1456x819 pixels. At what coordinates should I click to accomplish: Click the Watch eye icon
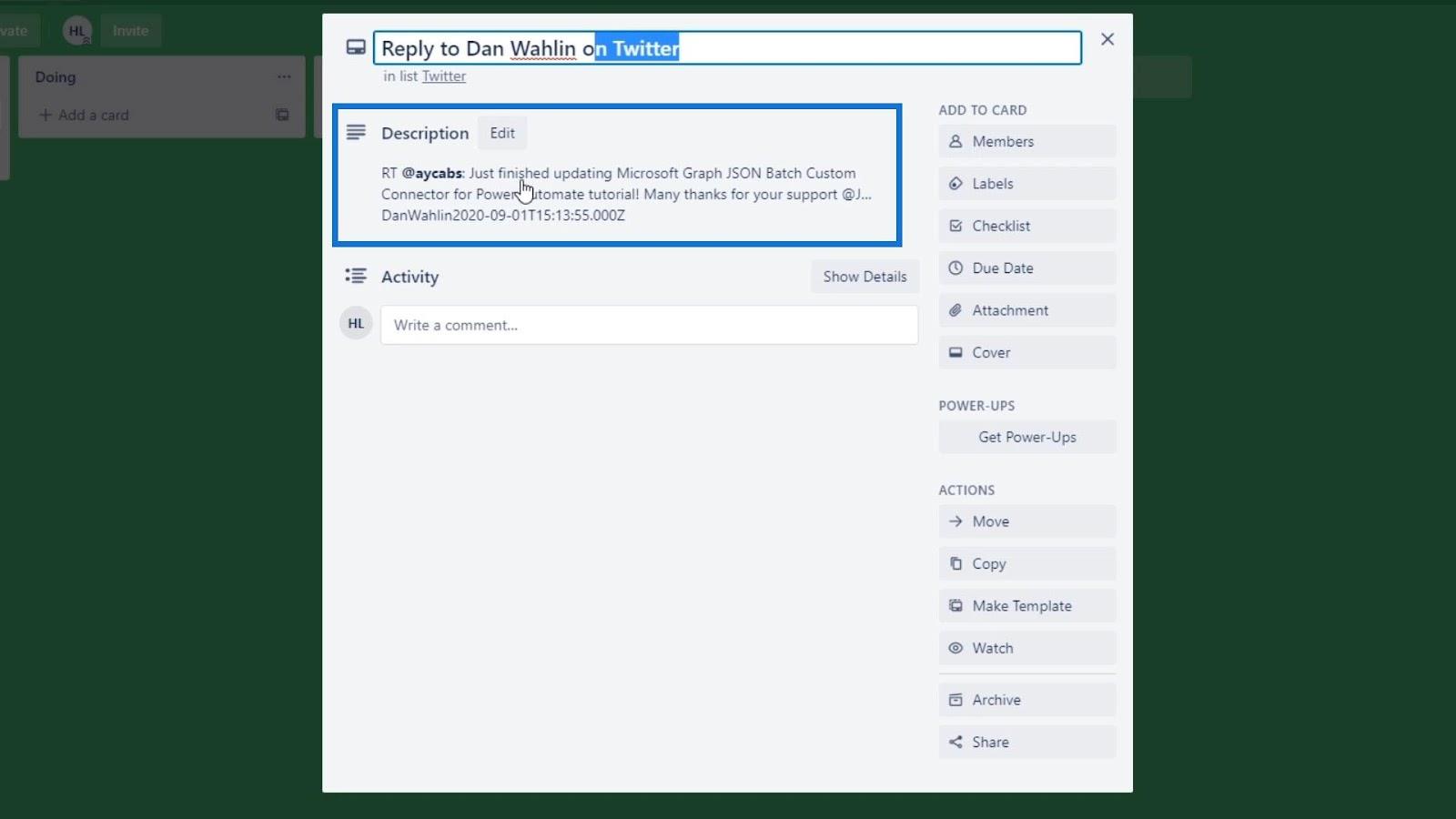955,648
